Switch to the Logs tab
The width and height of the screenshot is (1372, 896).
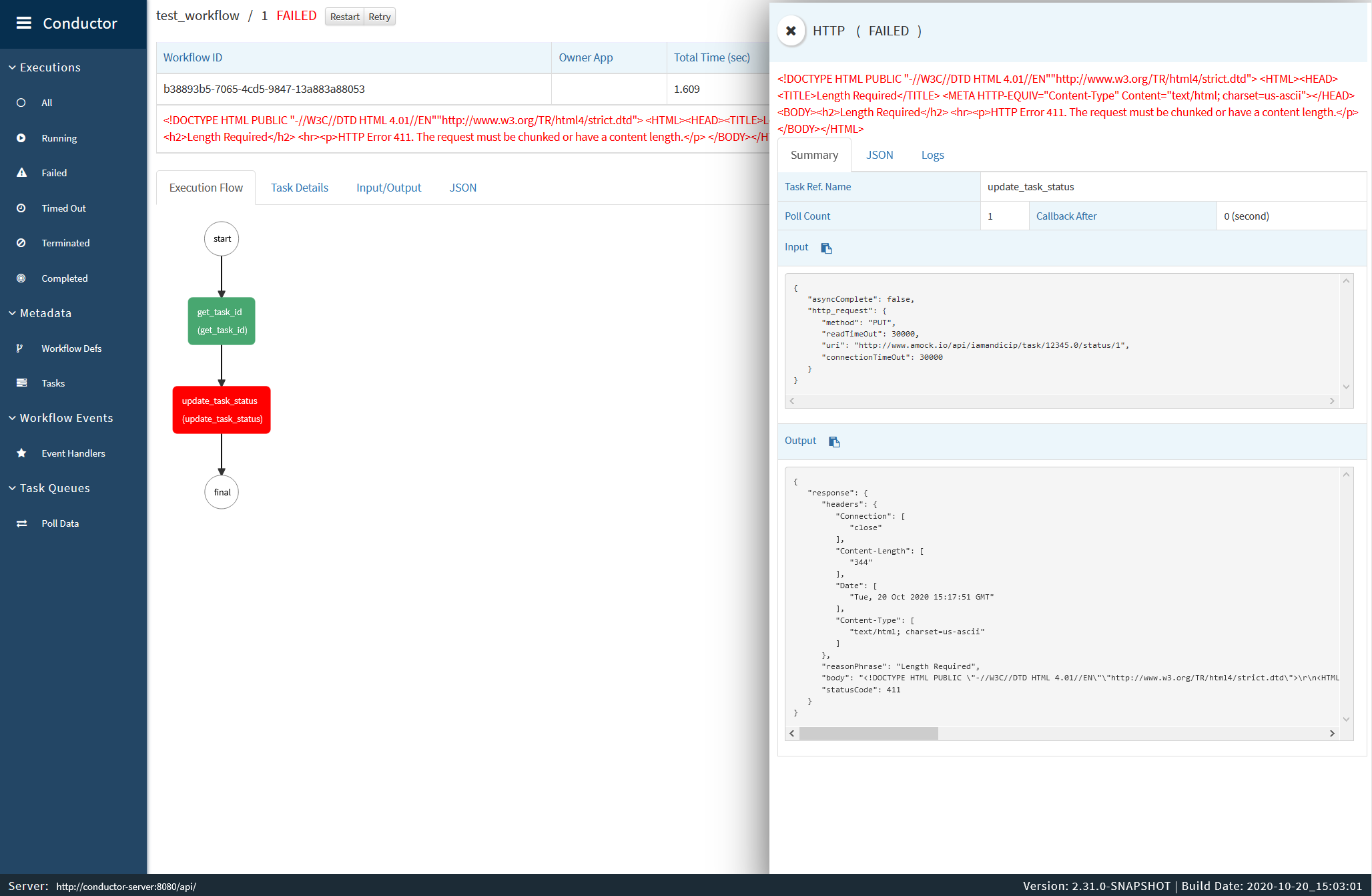point(932,155)
